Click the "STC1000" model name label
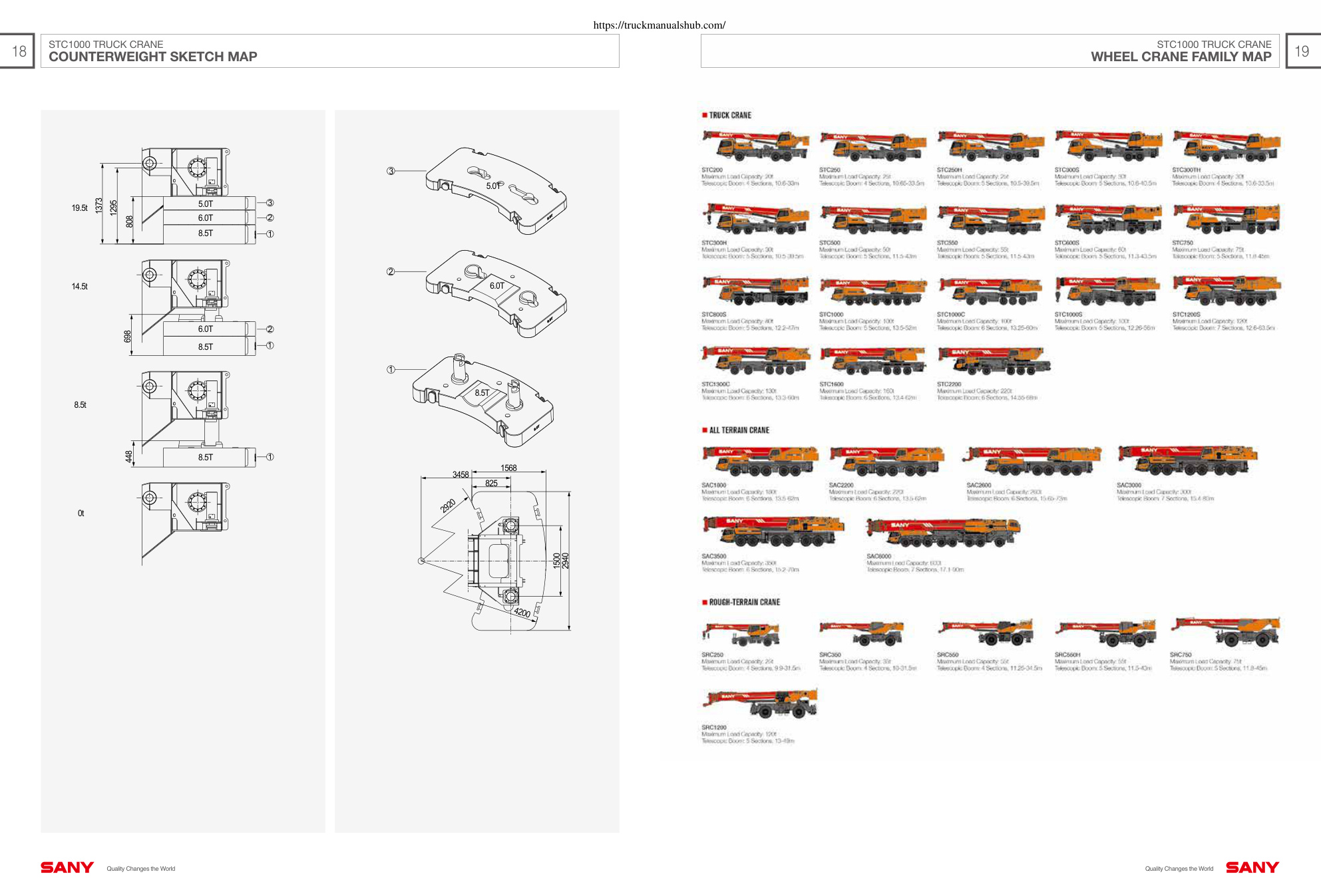Image resolution: width=1321 pixels, height=896 pixels. (831, 315)
